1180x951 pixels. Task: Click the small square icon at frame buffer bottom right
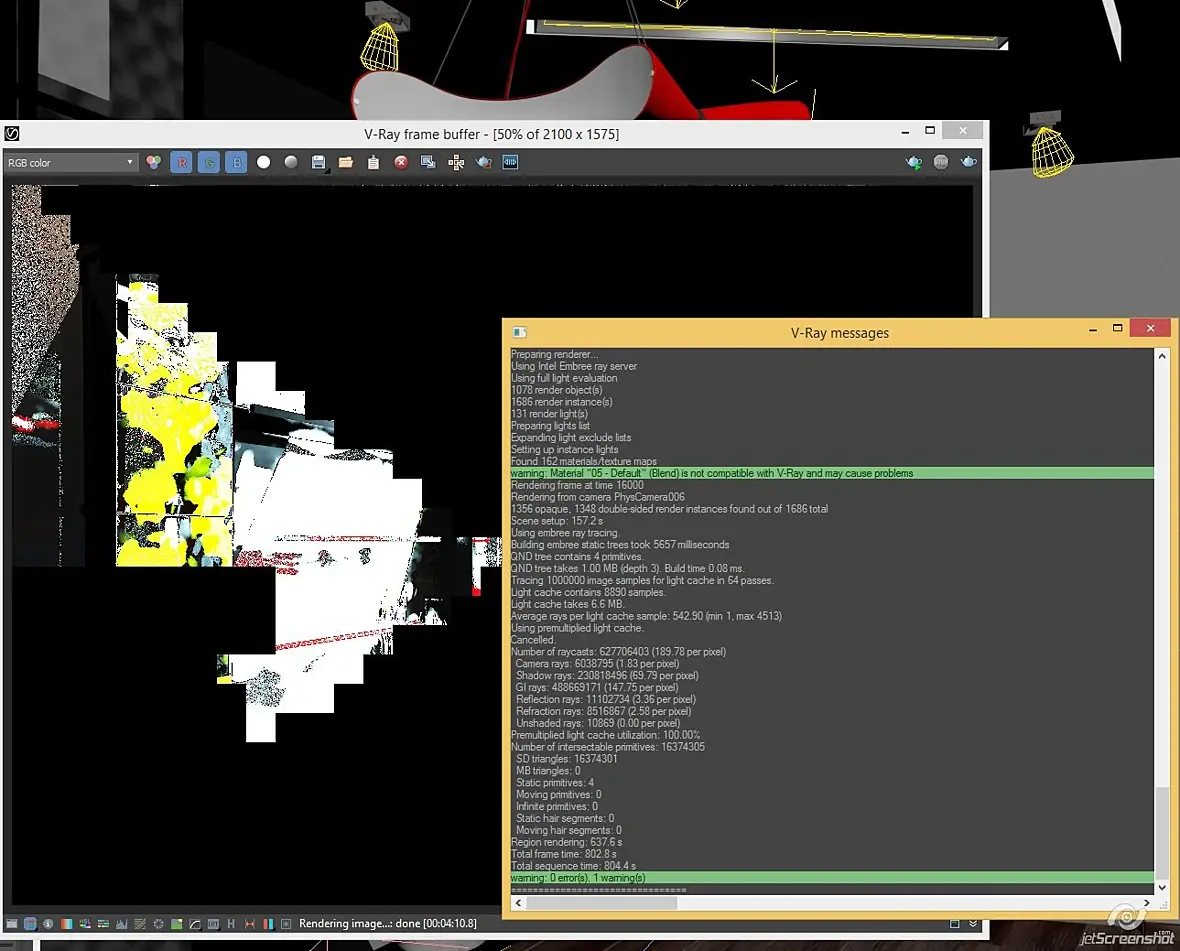(x=954, y=923)
